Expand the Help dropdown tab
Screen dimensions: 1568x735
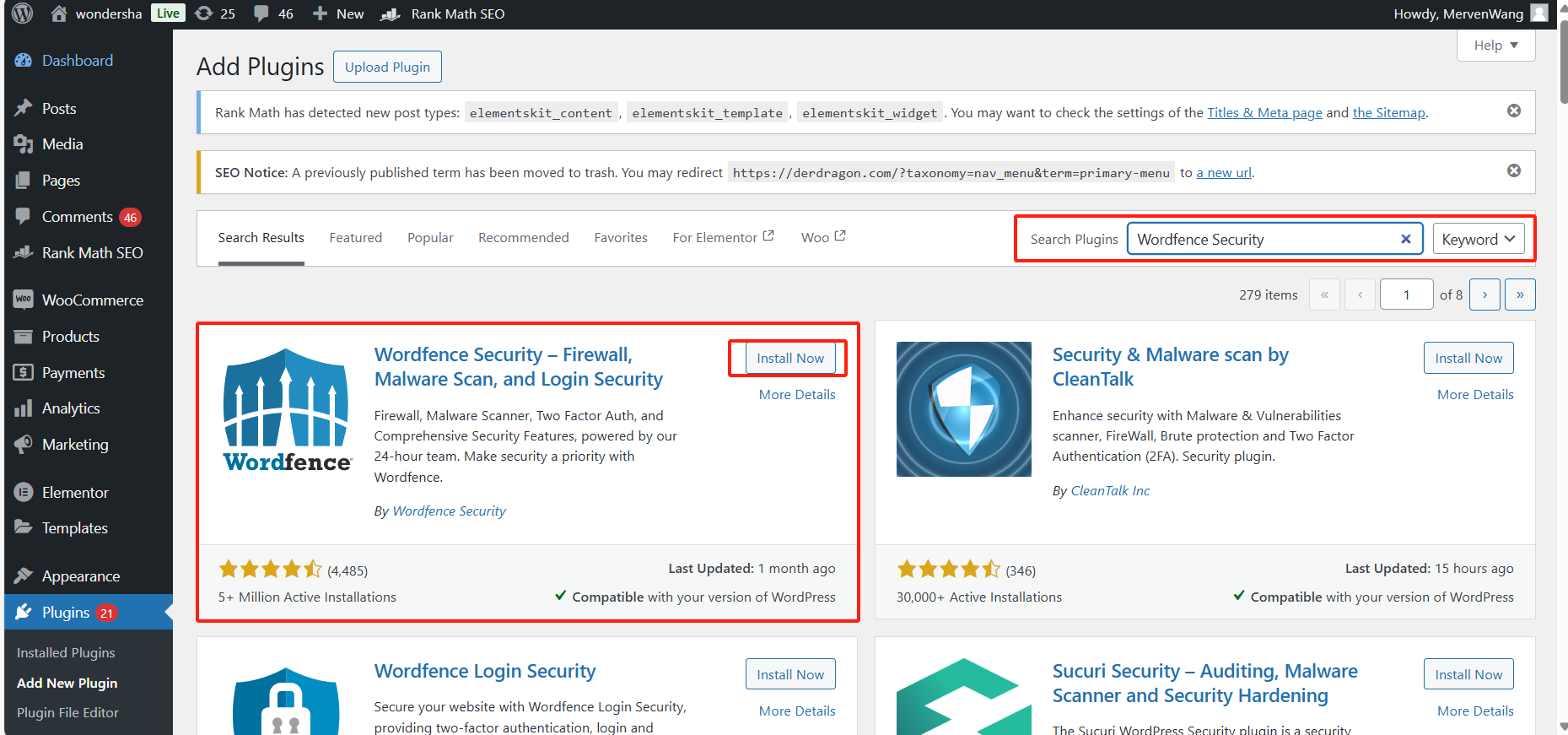click(1496, 46)
